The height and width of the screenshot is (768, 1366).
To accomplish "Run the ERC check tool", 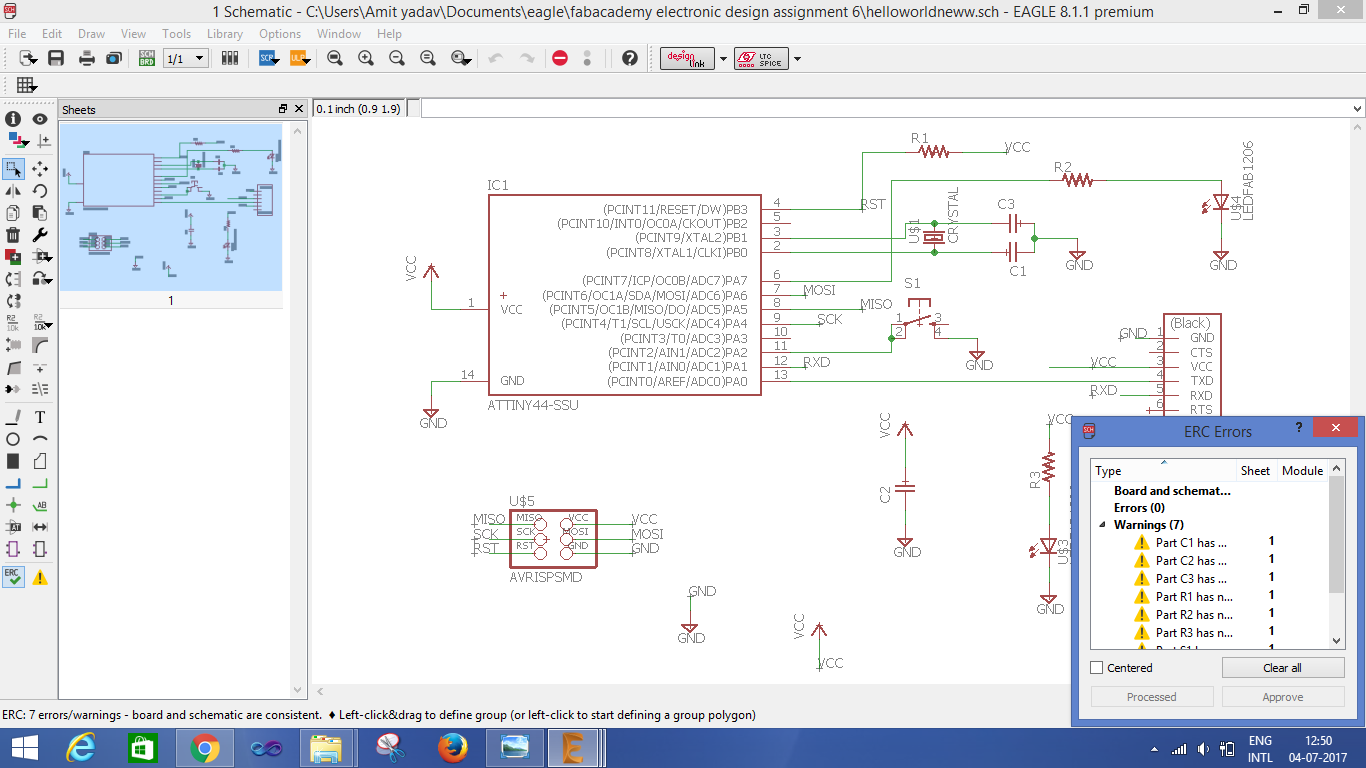I will point(13,577).
